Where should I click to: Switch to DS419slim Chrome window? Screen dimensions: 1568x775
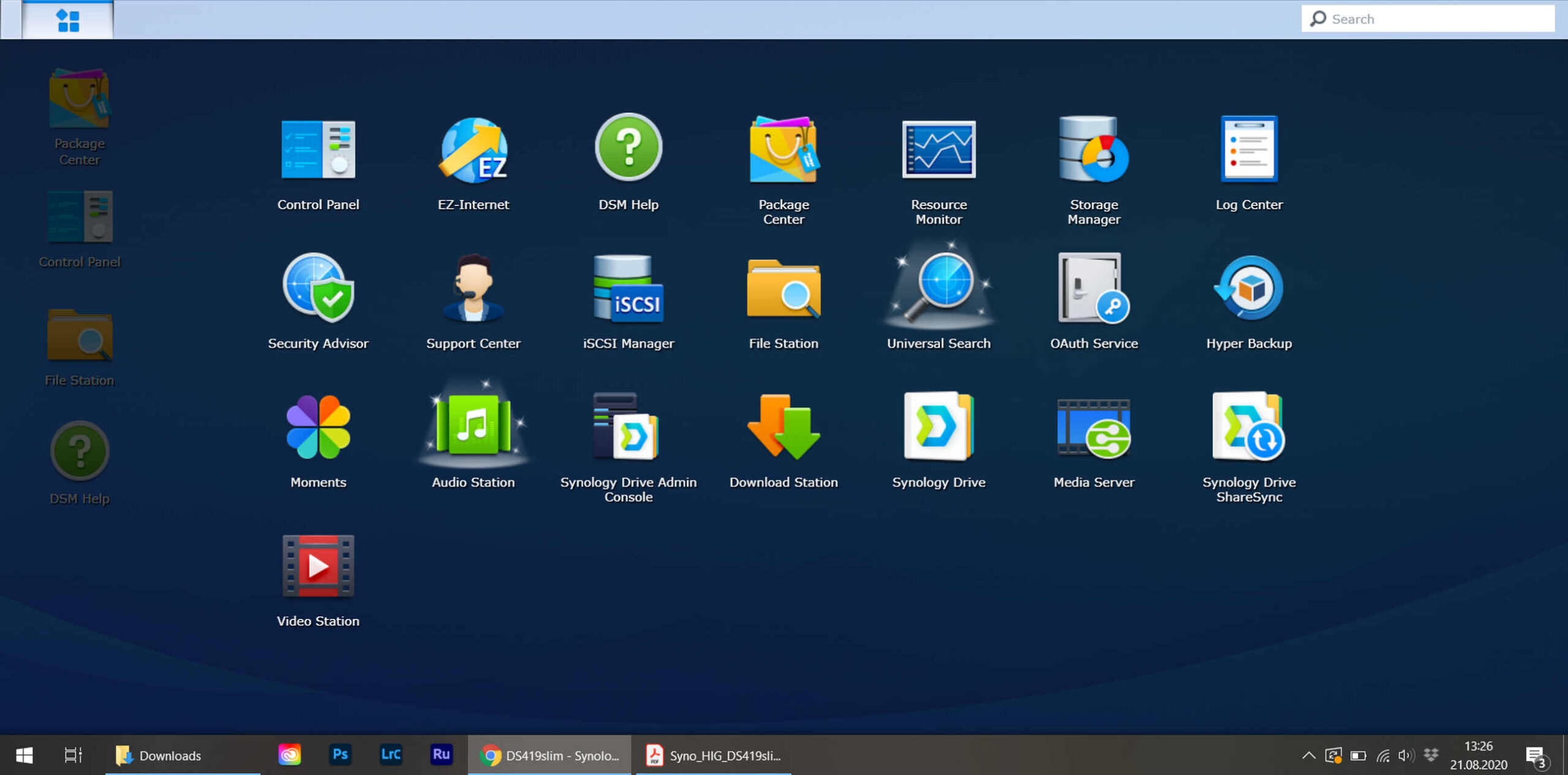click(x=549, y=755)
